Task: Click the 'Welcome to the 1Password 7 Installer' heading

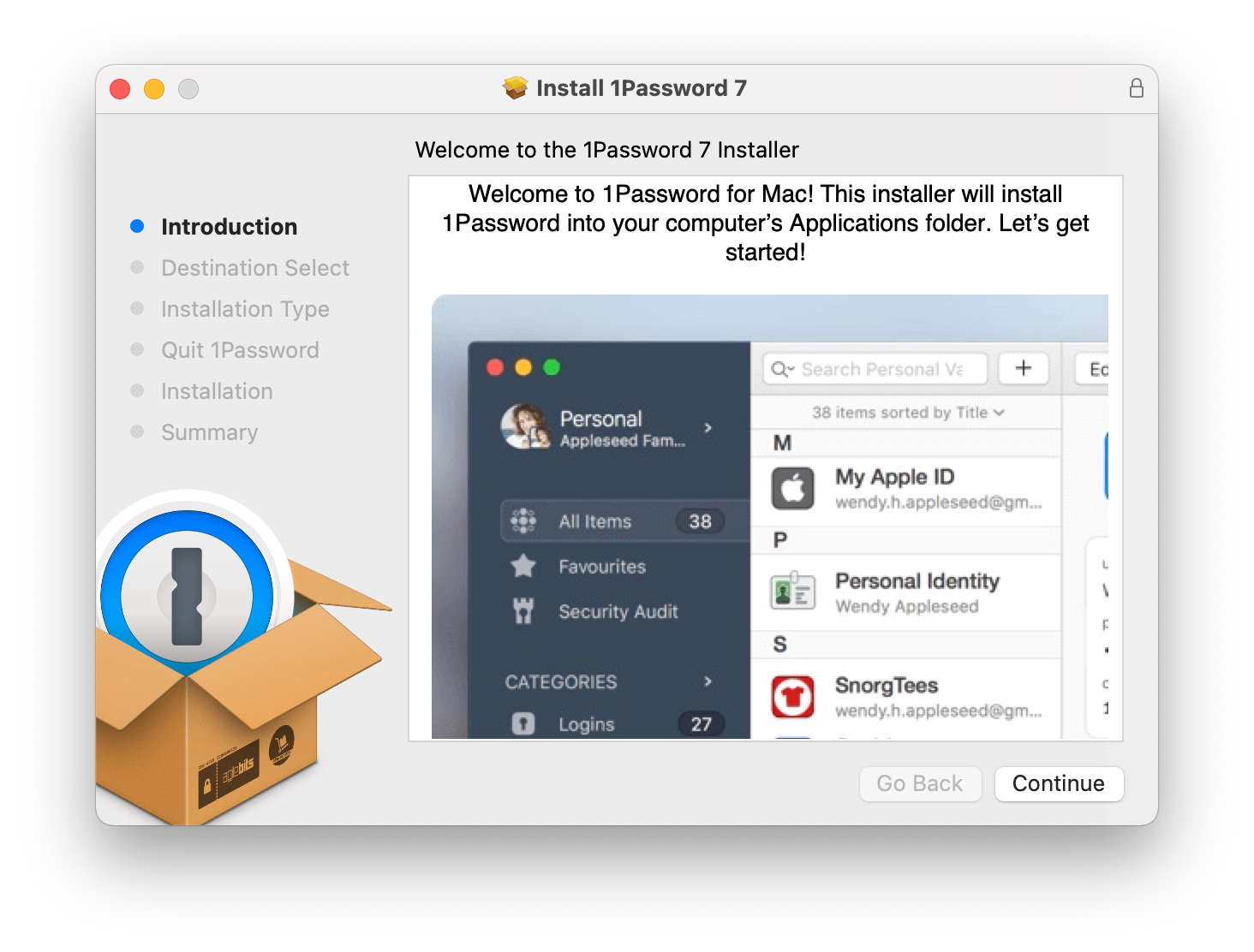Action: click(607, 150)
